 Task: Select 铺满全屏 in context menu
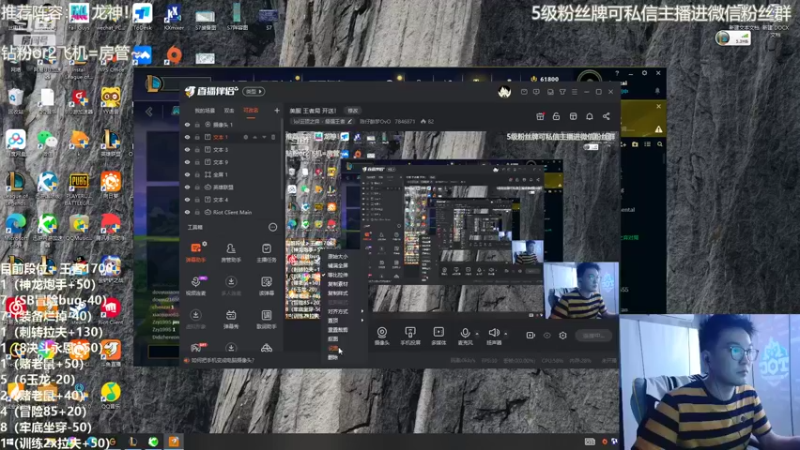coord(337,266)
